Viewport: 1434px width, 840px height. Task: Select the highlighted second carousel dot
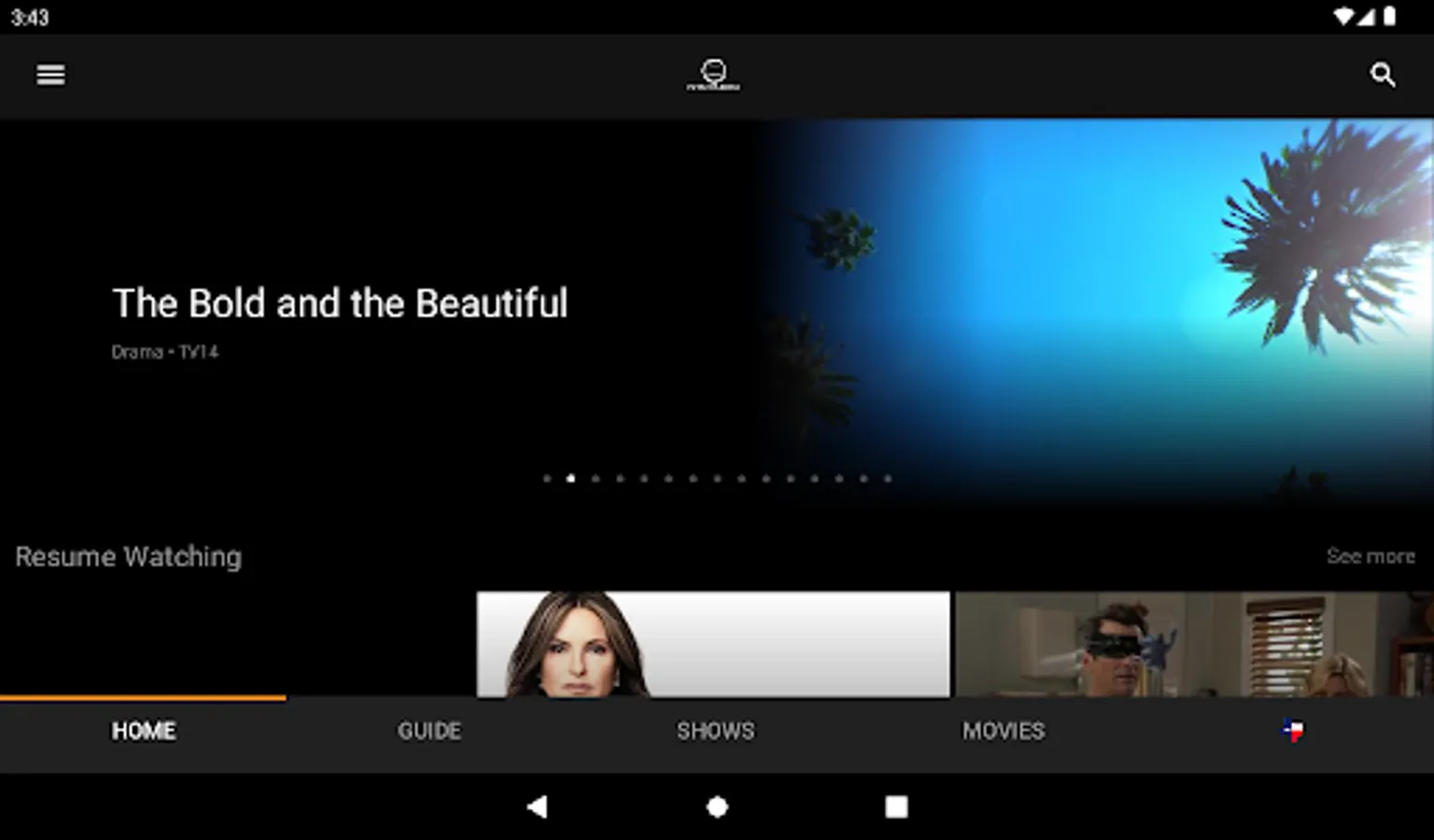coord(570,479)
